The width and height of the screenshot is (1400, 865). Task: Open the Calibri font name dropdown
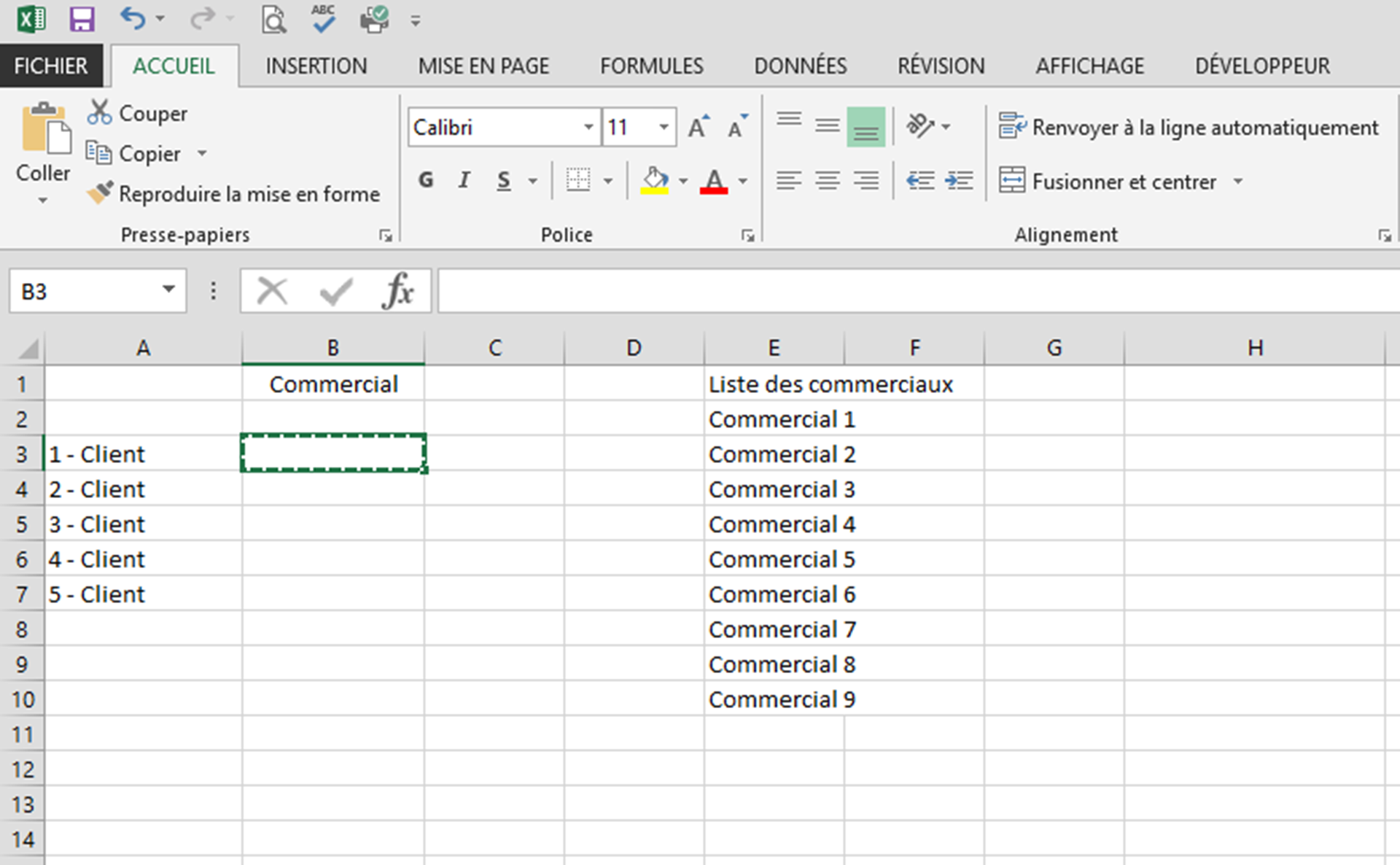tap(588, 127)
